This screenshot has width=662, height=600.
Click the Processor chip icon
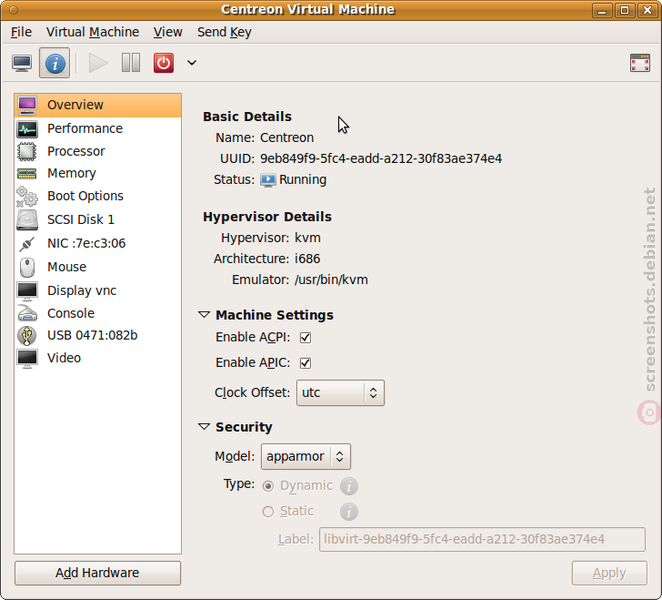(x=27, y=152)
